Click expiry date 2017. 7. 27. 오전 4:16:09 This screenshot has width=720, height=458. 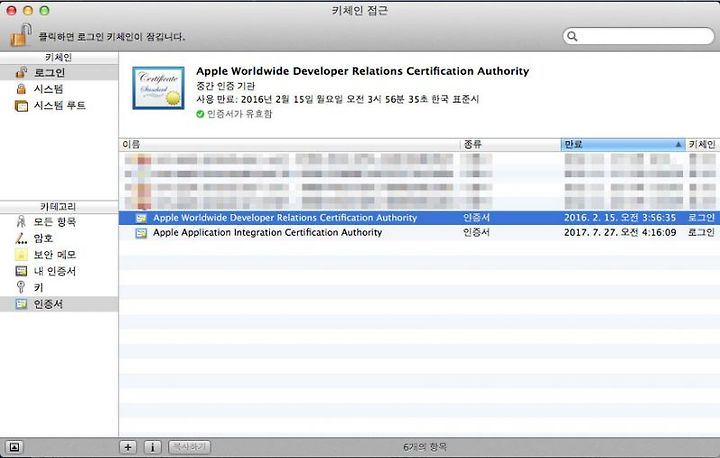tap(620, 232)
